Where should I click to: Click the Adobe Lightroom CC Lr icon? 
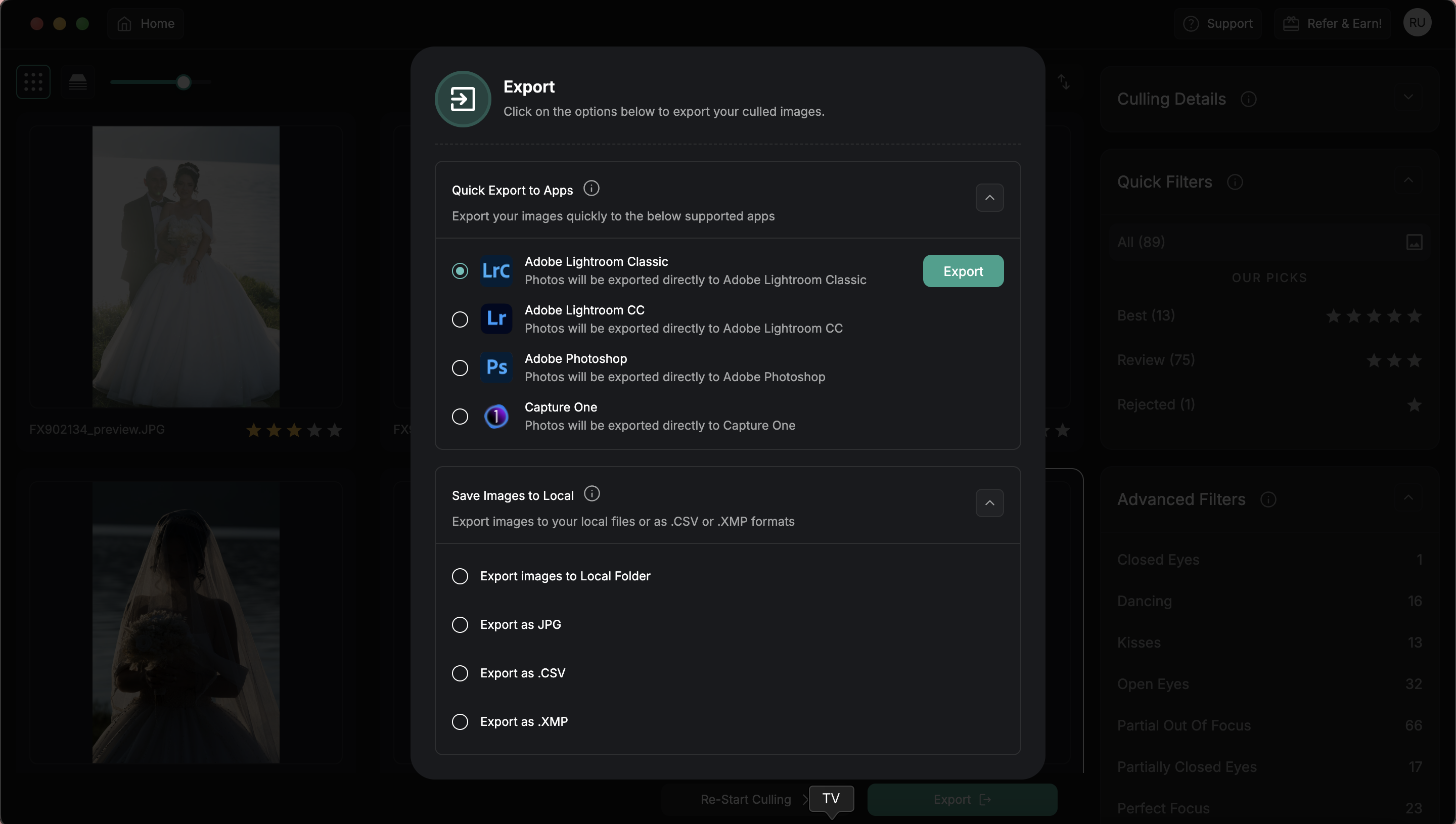pos(496,319)
